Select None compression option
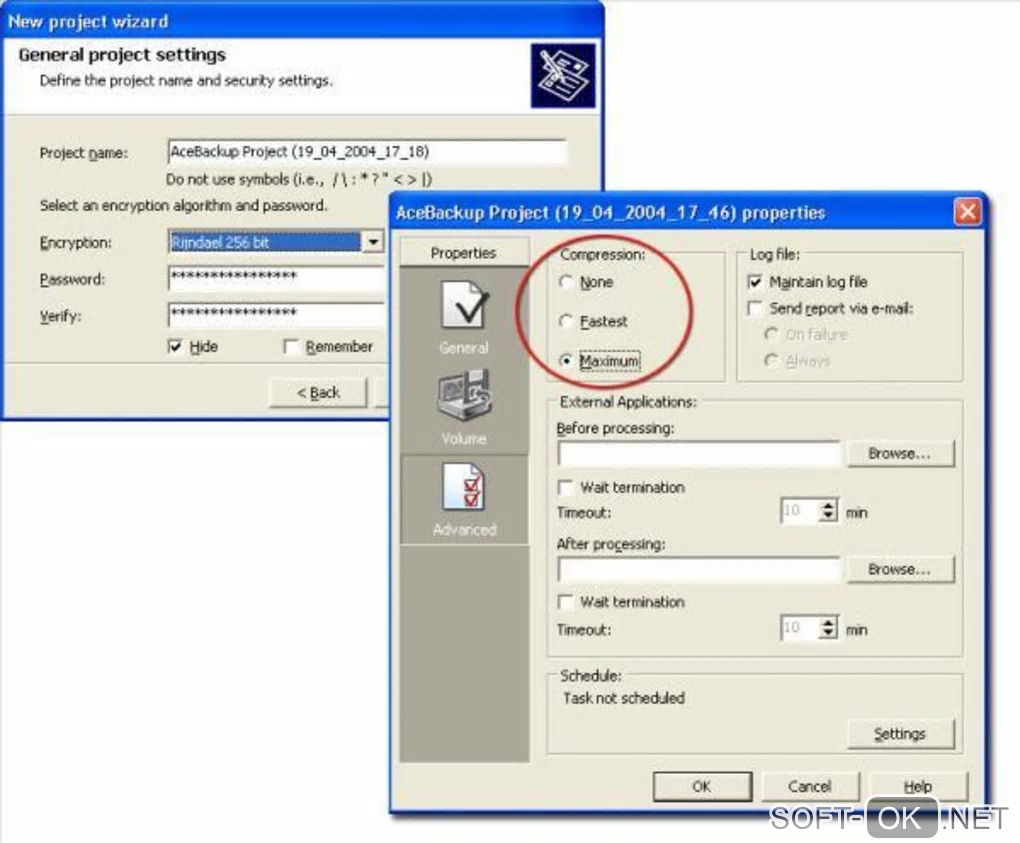Screen dimensions: 1020x843 tap(566, 282)
